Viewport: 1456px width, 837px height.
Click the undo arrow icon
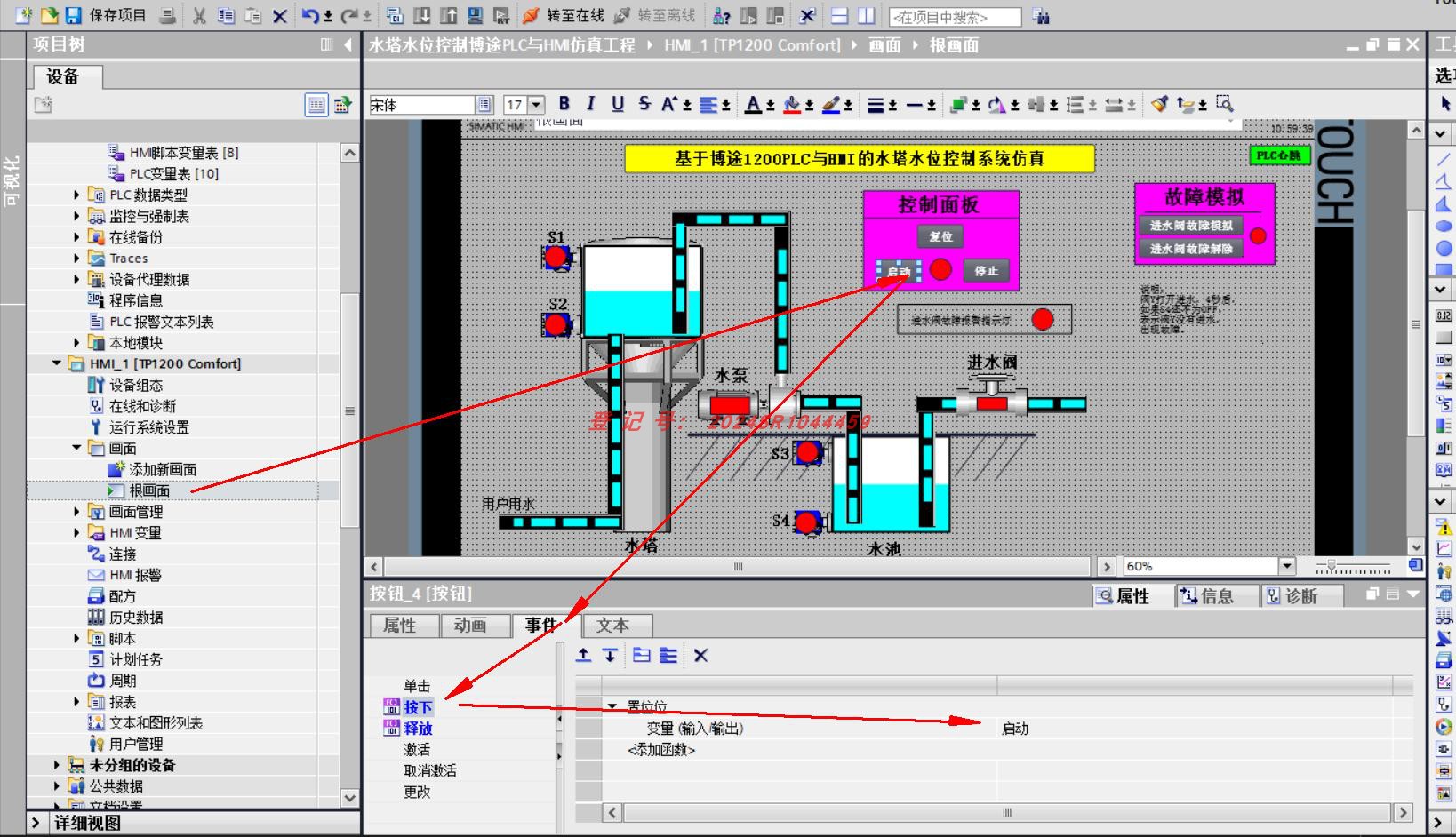click(310, 15)
